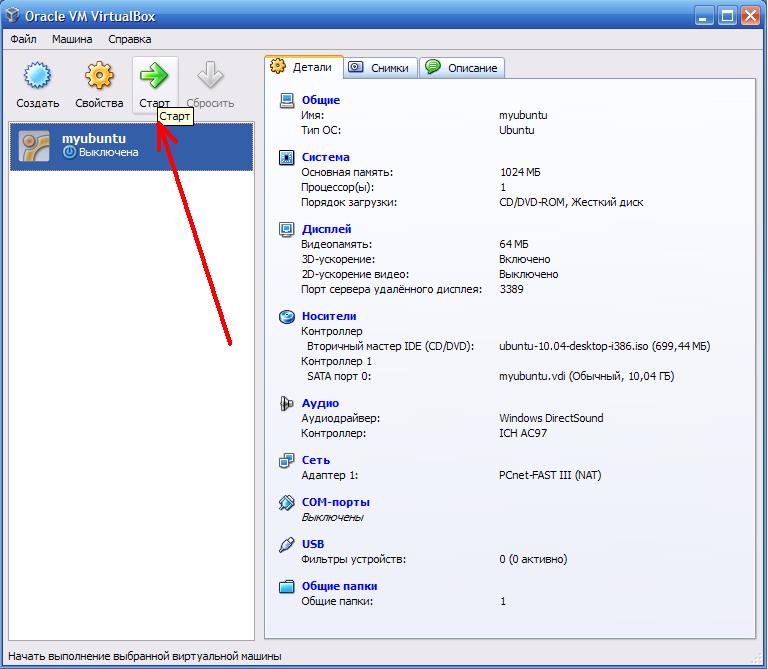Screen dimensions: 768x669
Task: Click the Сеть section network icon
Action: 287,460
